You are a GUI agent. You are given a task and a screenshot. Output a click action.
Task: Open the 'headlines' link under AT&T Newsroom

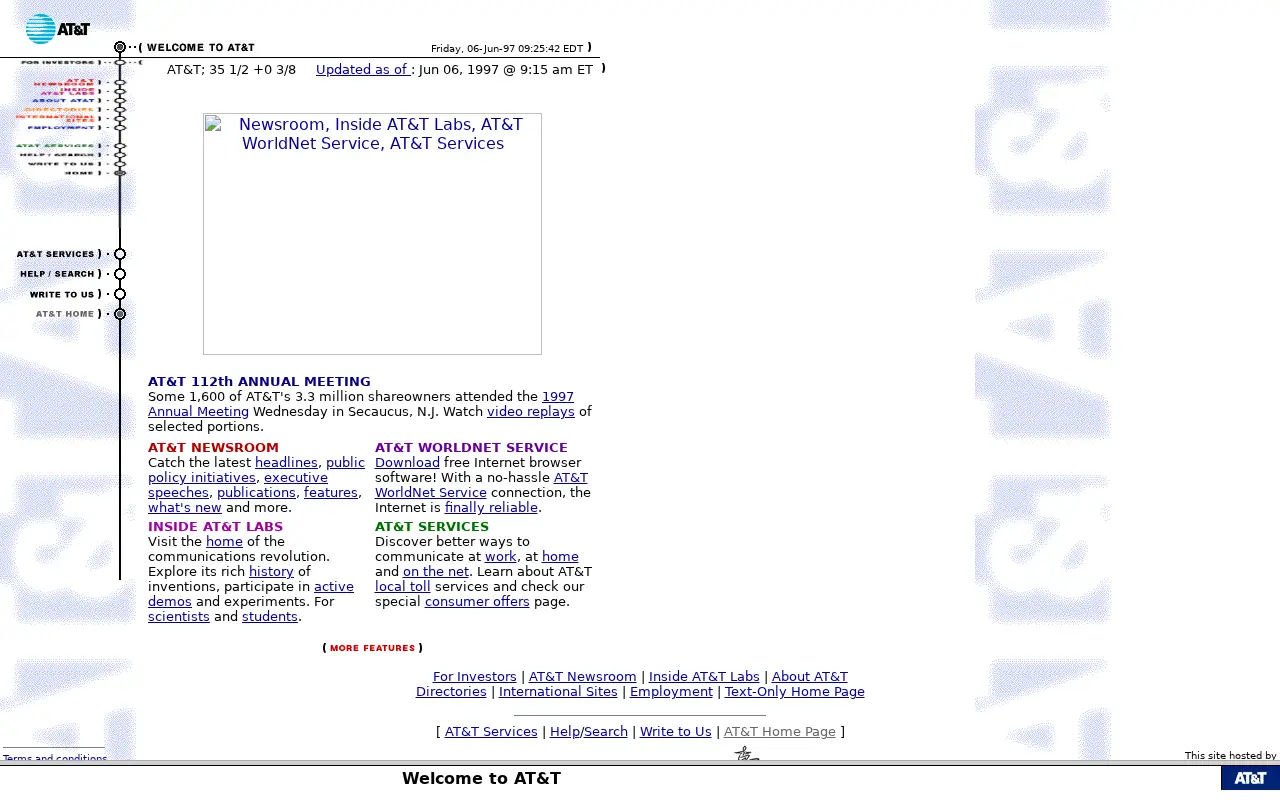pyautogui.click(x=286, y=462)
